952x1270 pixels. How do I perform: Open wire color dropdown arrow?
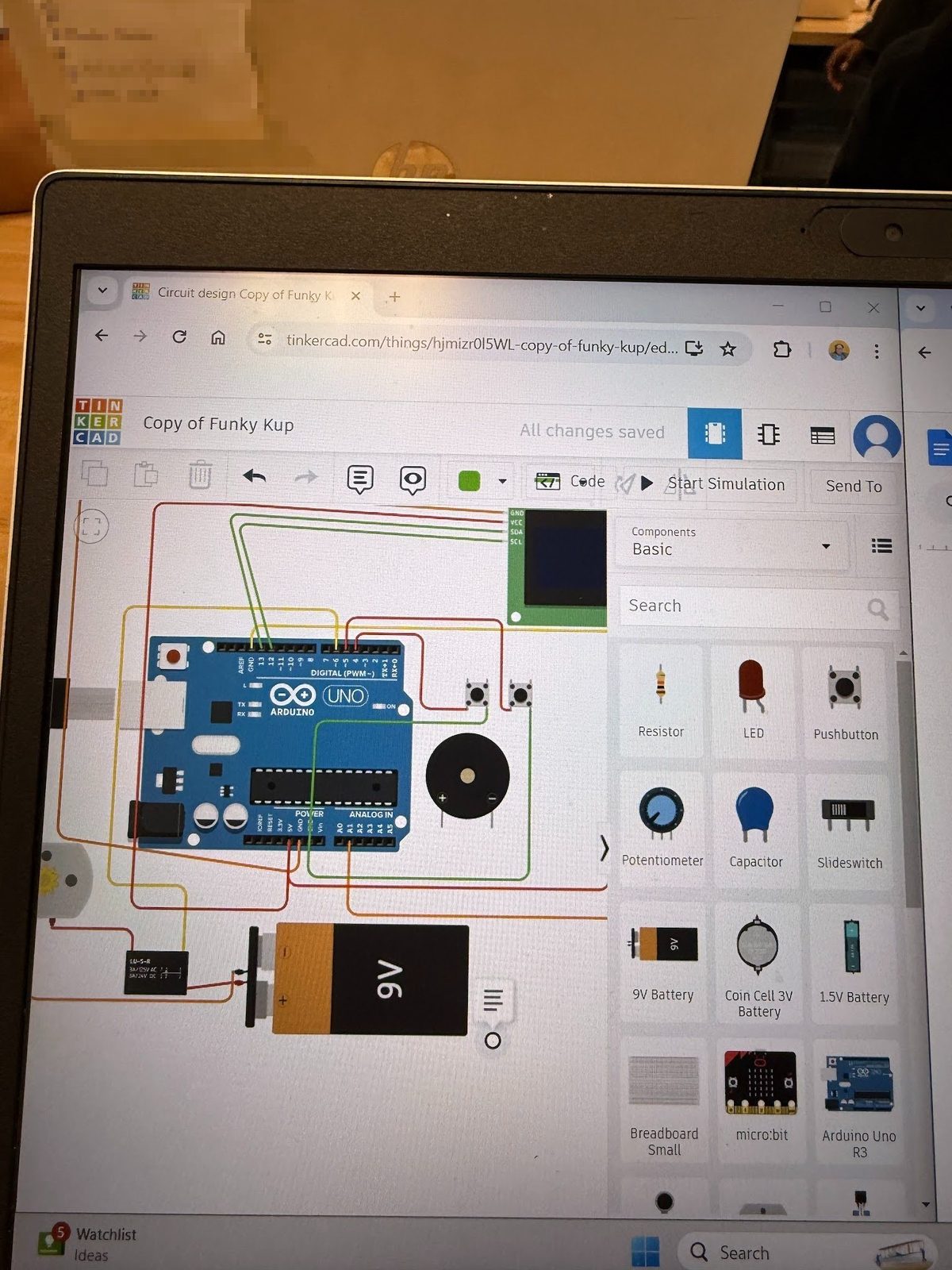[x=502, y=481]
